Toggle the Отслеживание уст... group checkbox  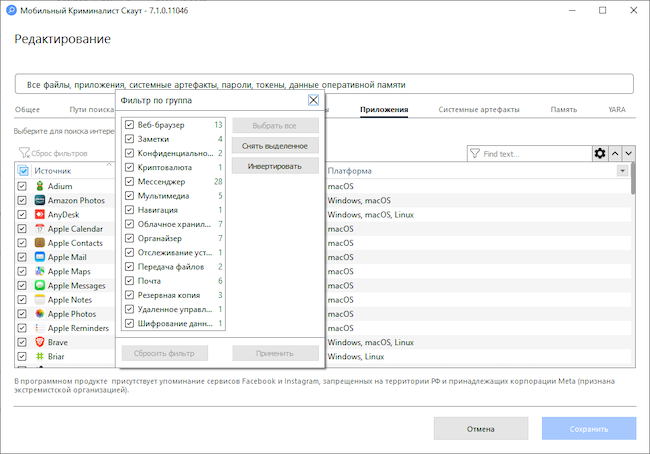click(129, 252)
